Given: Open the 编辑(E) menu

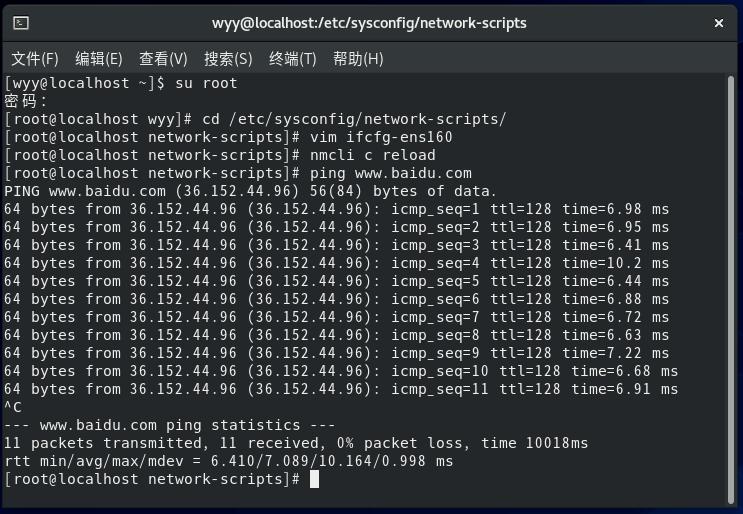Looking at the screenshot, I should coord(99,59).
